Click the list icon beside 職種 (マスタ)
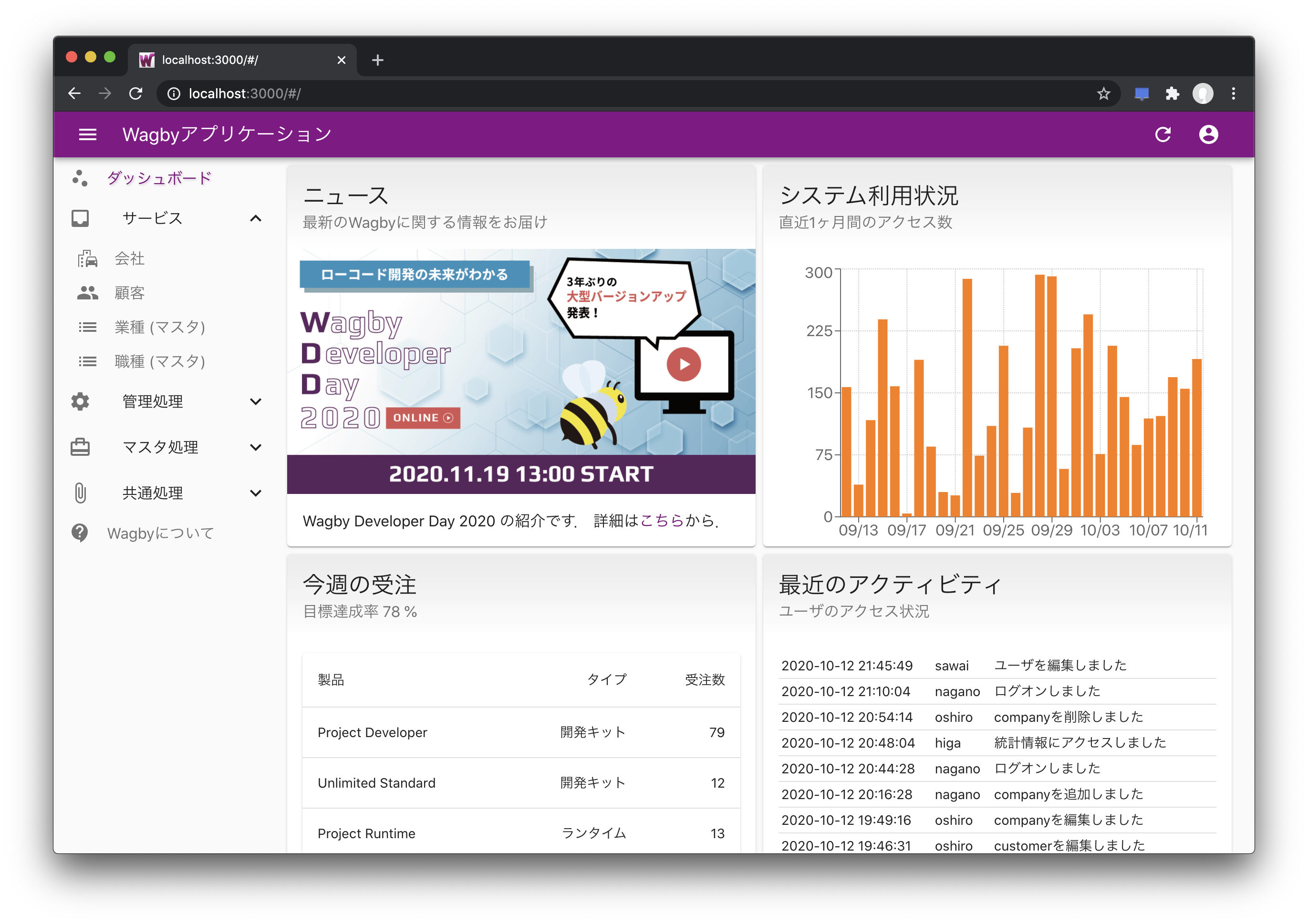Screen dimensions: 1308x924 87,361
